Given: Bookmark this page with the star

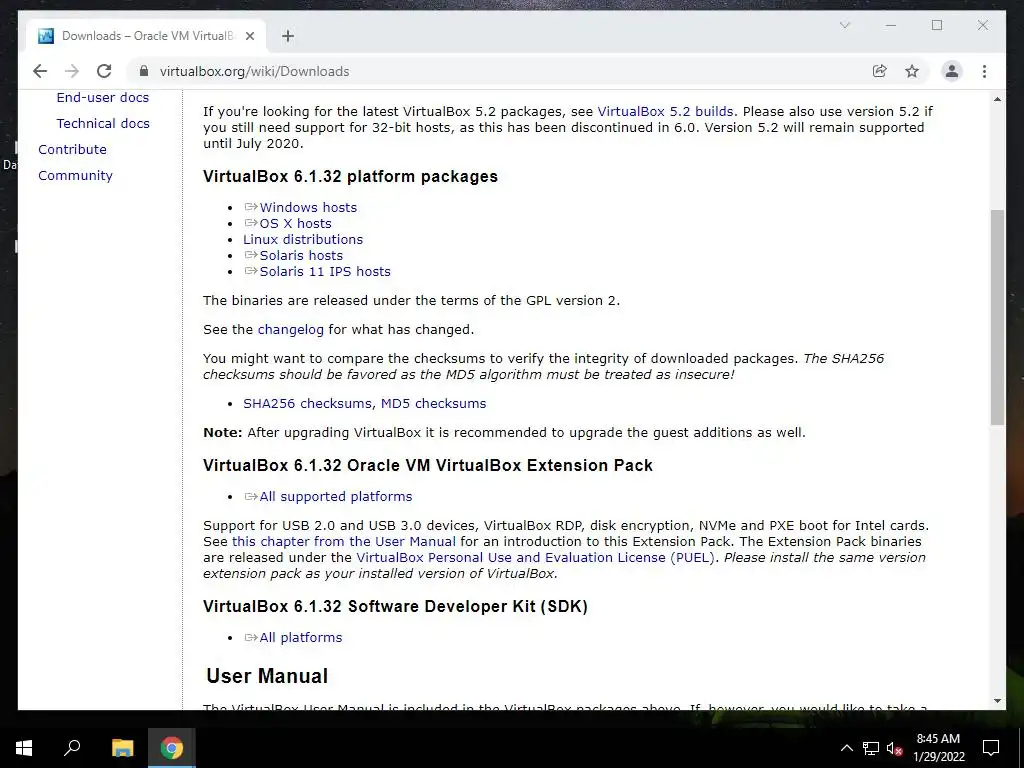Looking at the screenshot, I should [x=912, y=71].
